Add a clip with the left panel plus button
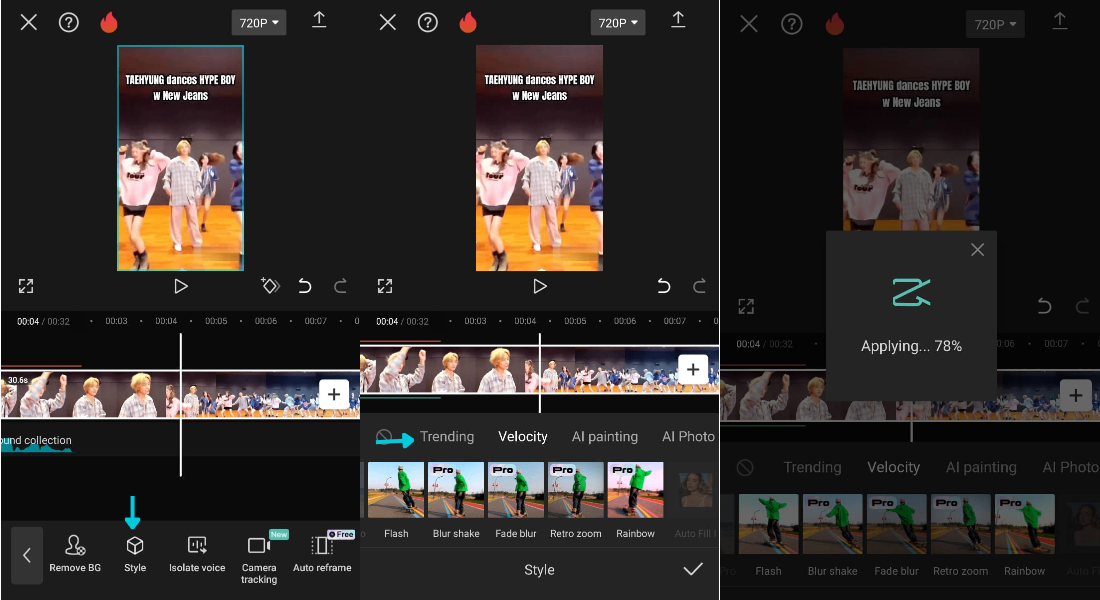The width and height of the screenshot is (1100, 600). click(334, 394)
